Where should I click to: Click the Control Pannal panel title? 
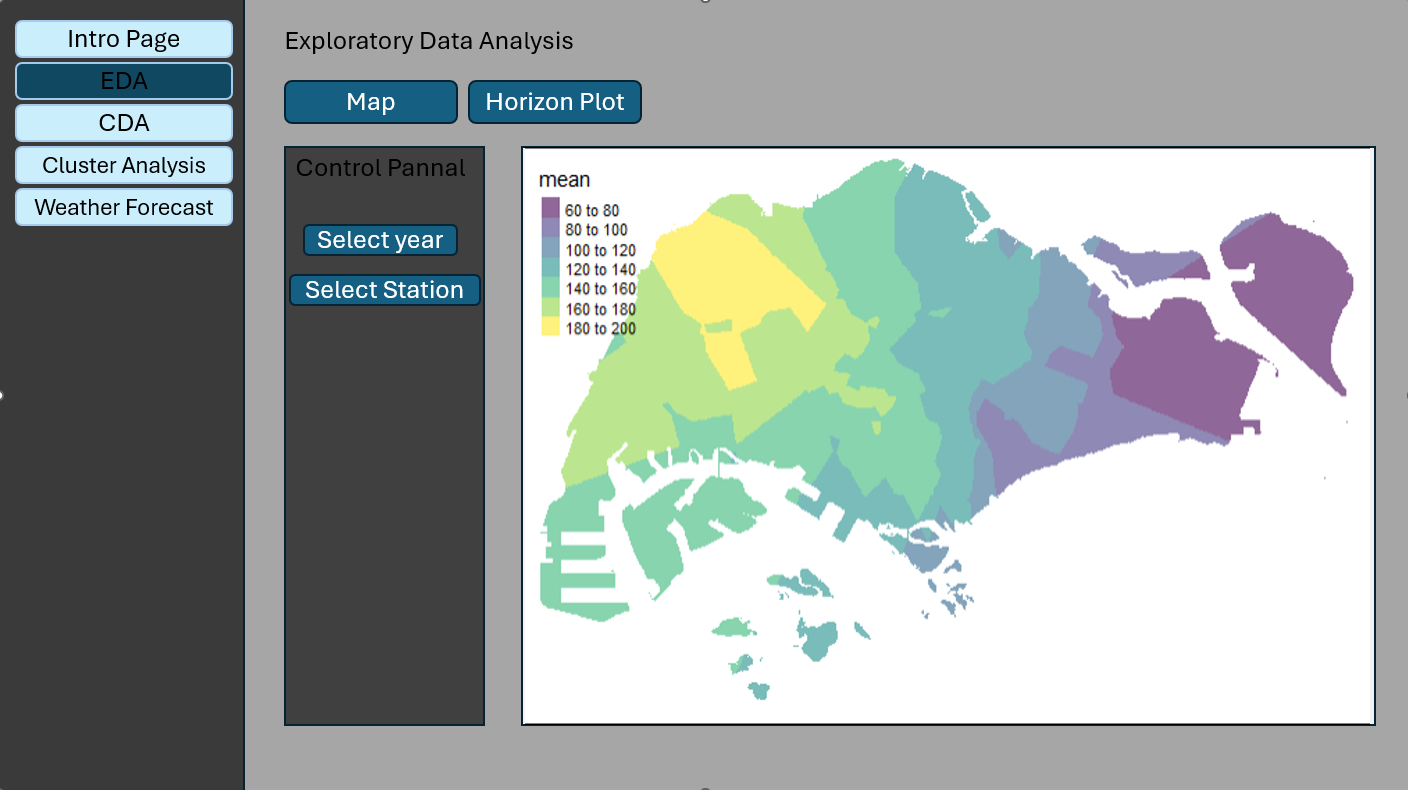click(x=381, y=168)
